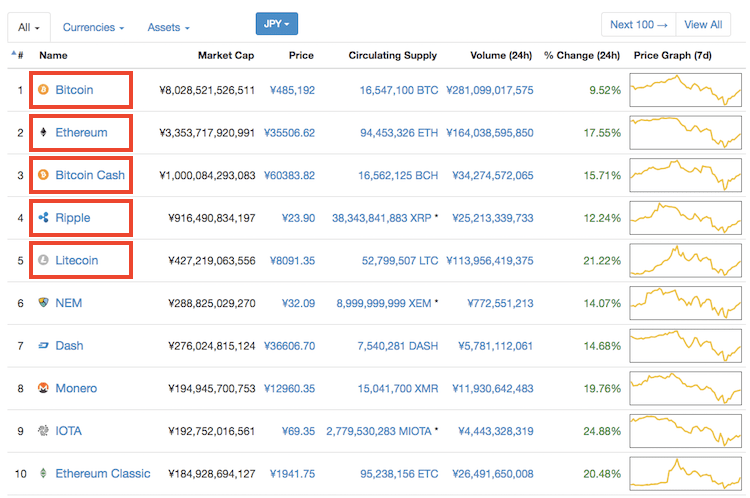The height and width of the screenshot is (498, 750).
Task: Expand the Currencies dropdown
Action: [x=93, y=27]
